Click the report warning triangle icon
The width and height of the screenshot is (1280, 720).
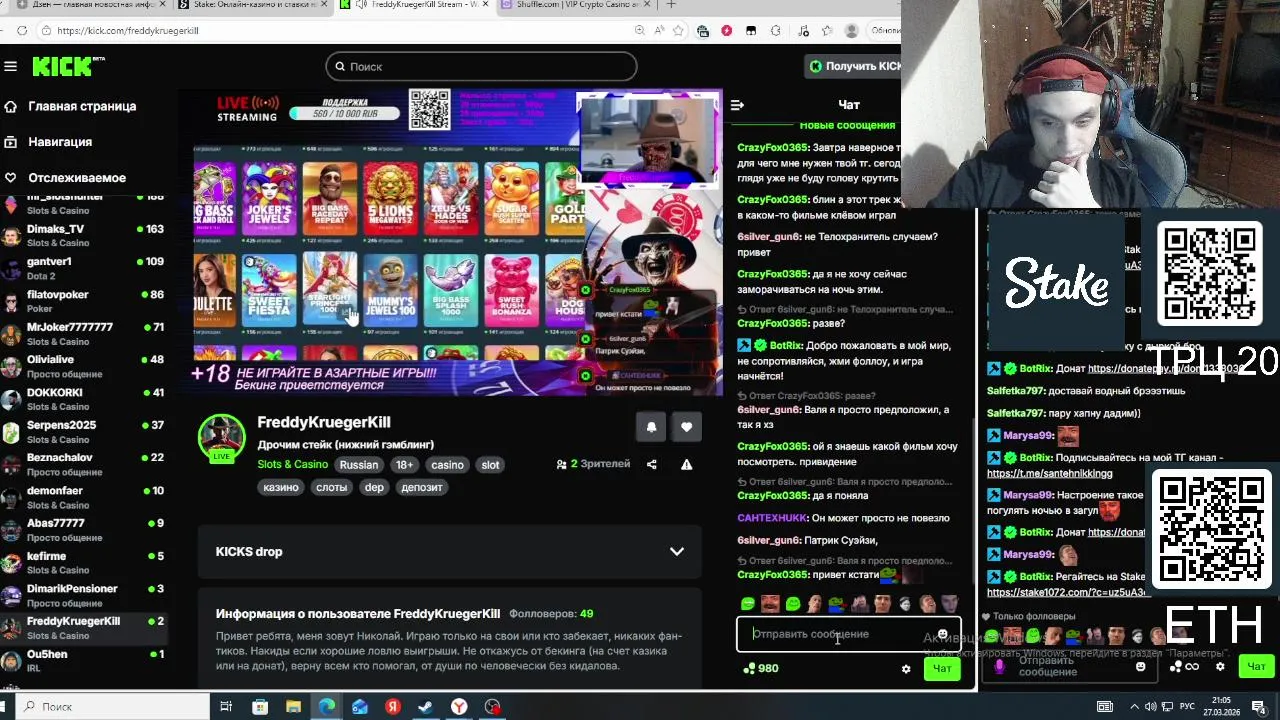pos(686,464)
